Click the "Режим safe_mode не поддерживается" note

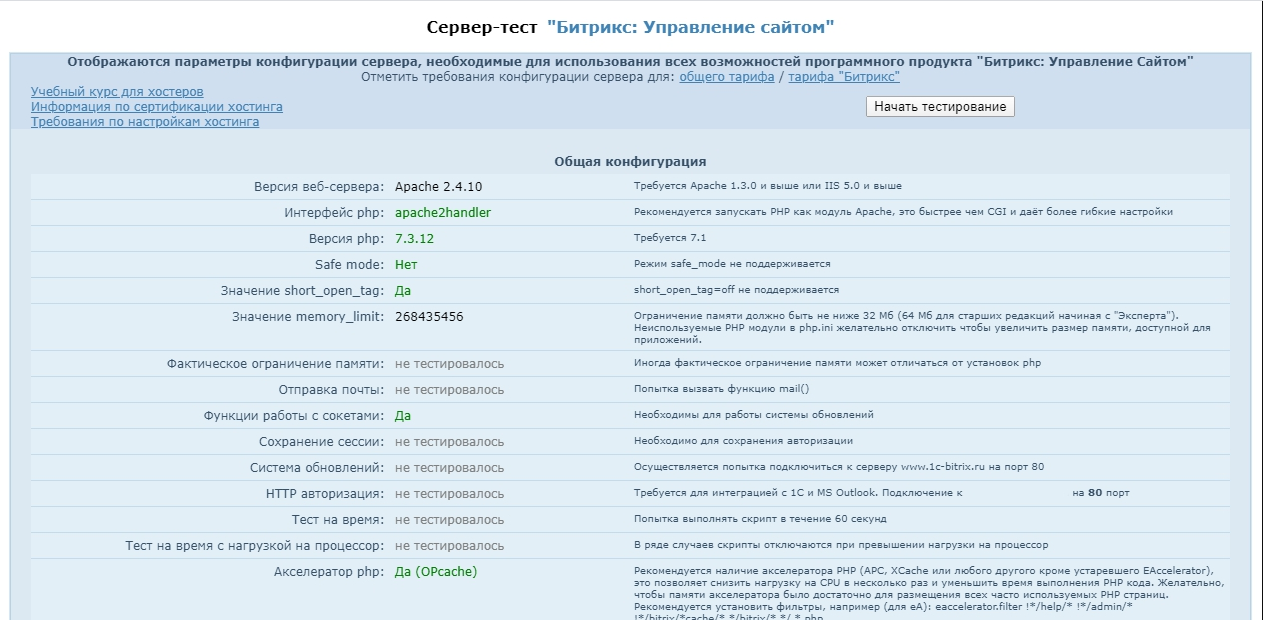[x=732, y=264]
